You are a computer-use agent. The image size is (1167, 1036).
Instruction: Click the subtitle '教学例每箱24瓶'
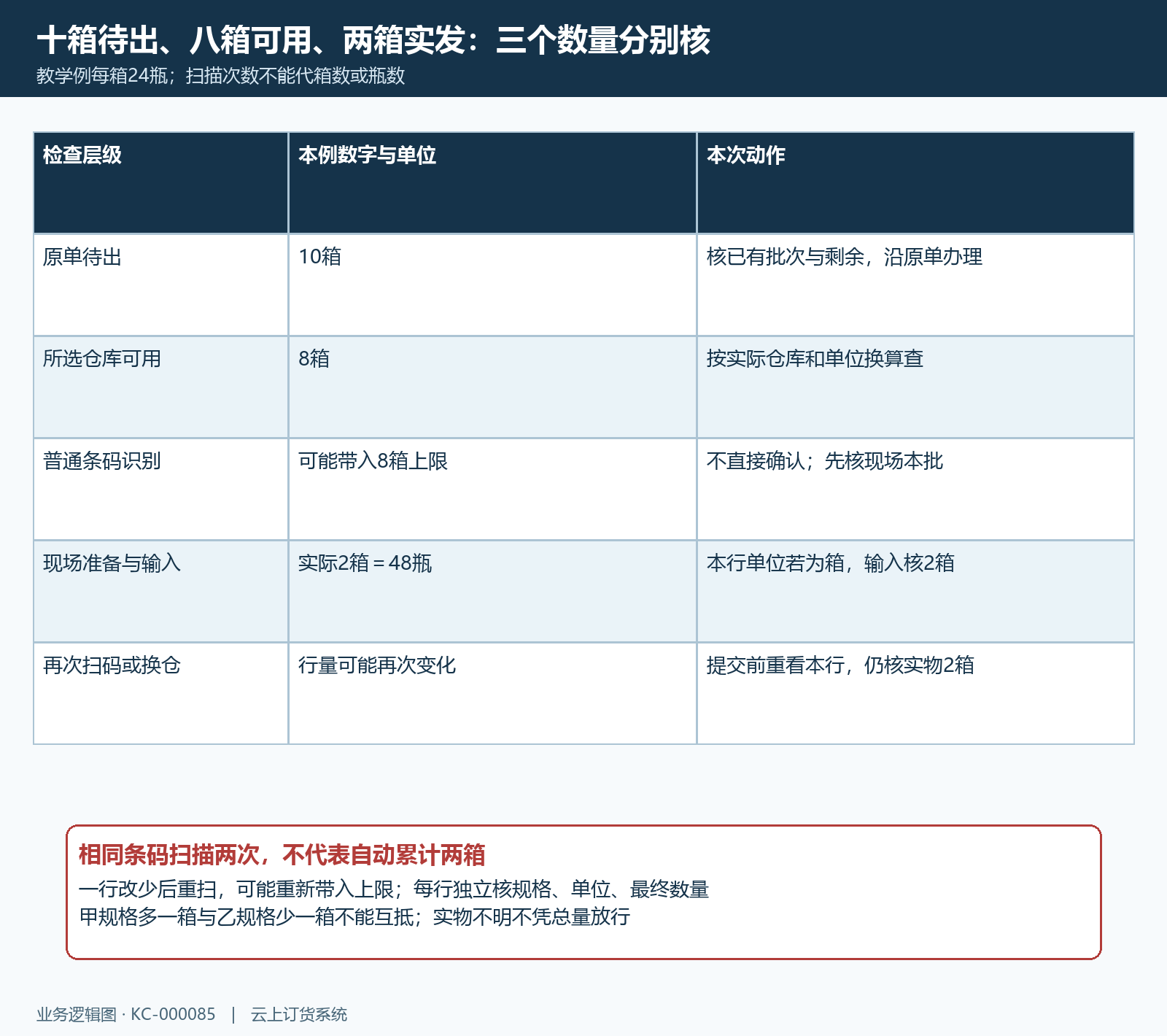(102, 76)
